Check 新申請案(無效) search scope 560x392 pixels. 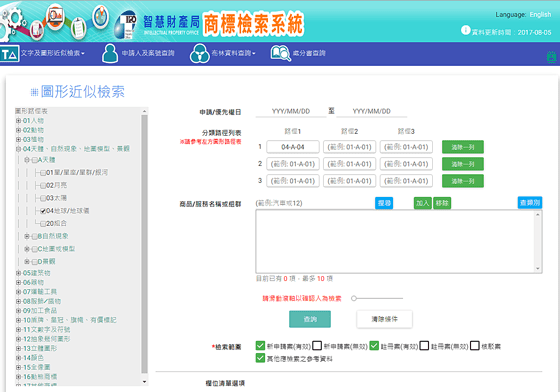317,346
